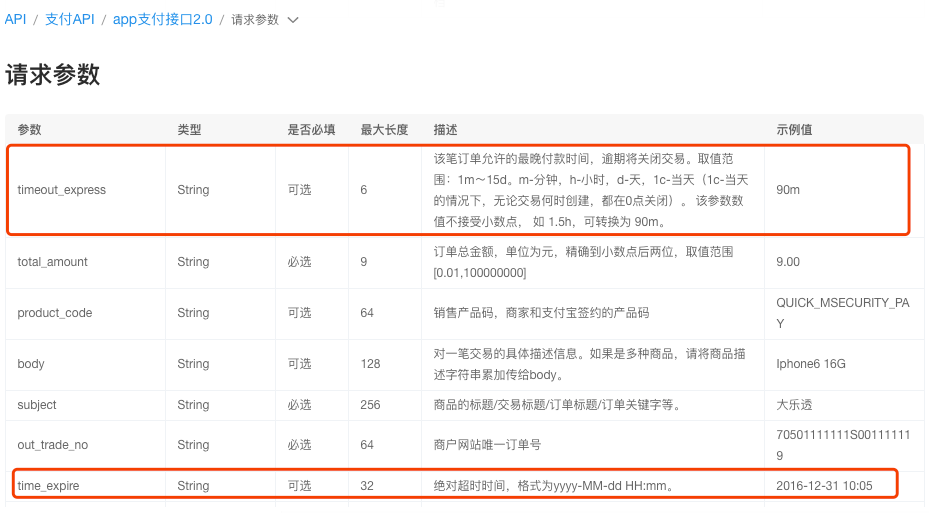Click the 示例值 column header
The height and width of the screenshot is (513, 929).
pyautogui.click(x=795, y=130)
